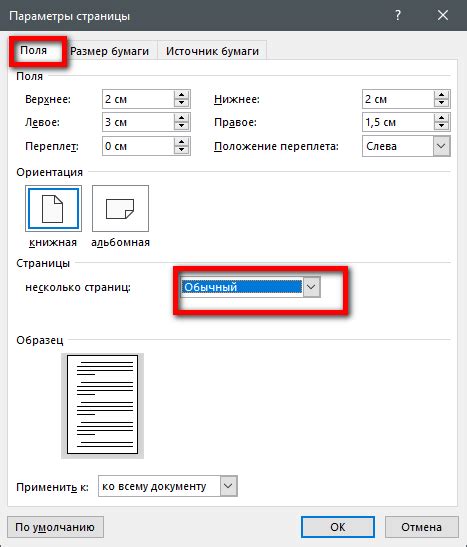
Task: Click the По умолчанию button
Action: 55,527
